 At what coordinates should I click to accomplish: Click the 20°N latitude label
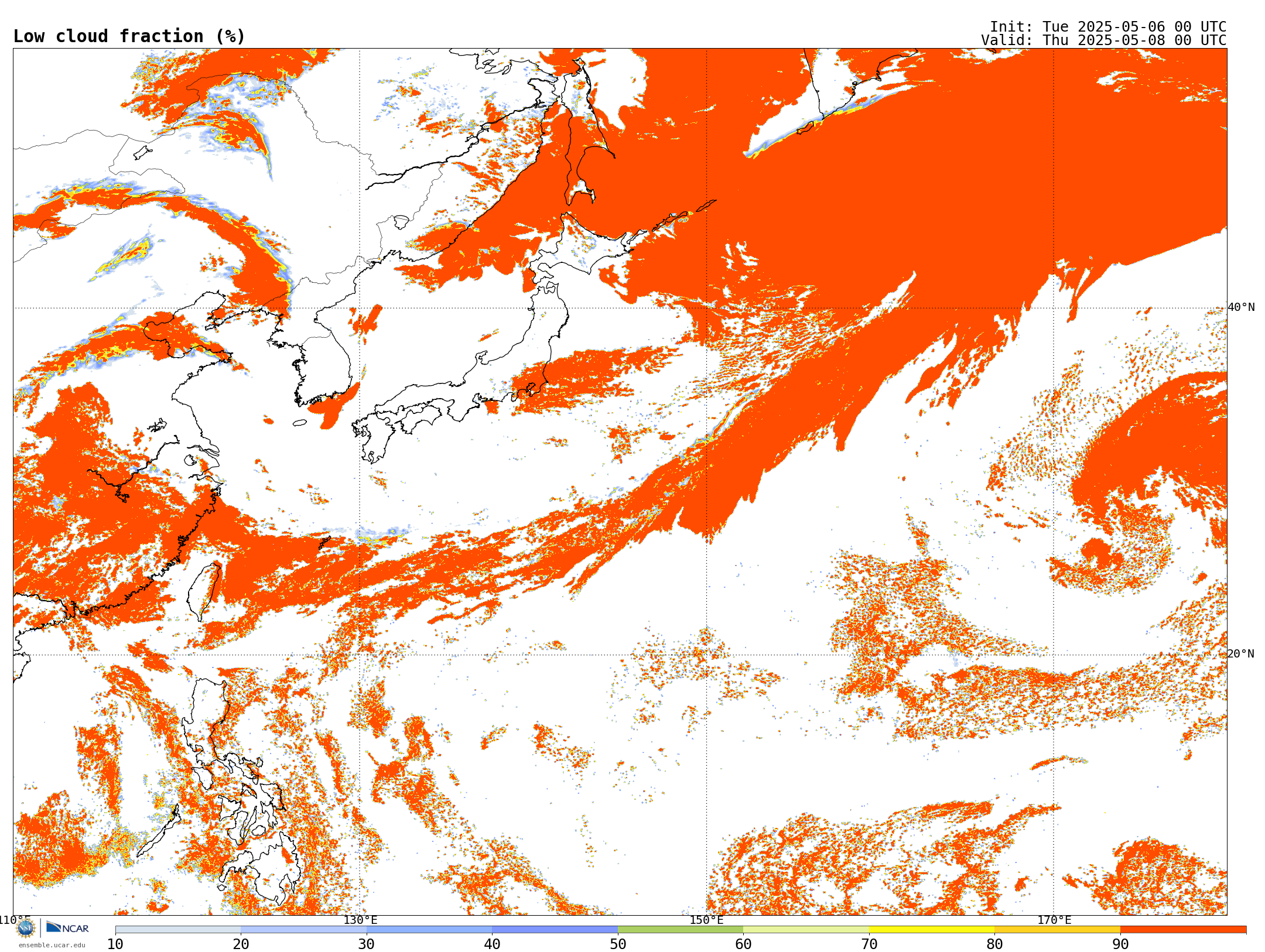pos(1241,654)
